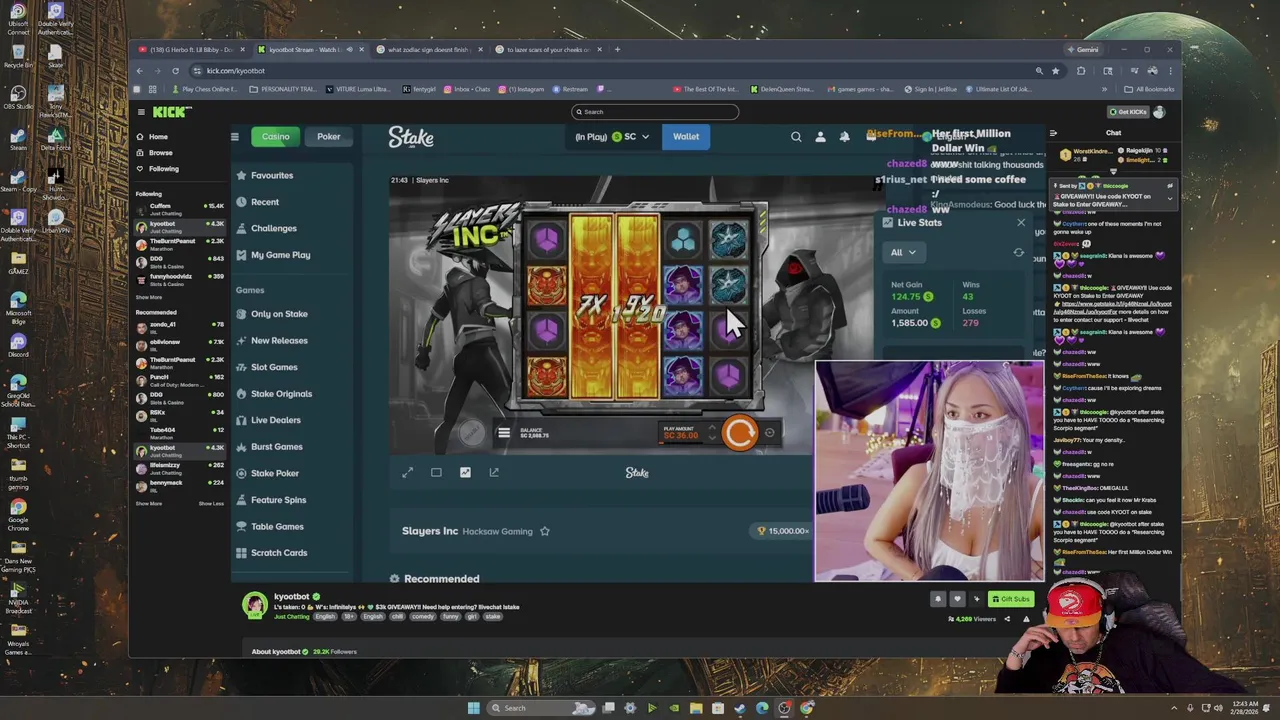Viewport: 1280px width, 720px height.
Task: Switch to the Poker tab on Stake
Action: coord(329,136)
